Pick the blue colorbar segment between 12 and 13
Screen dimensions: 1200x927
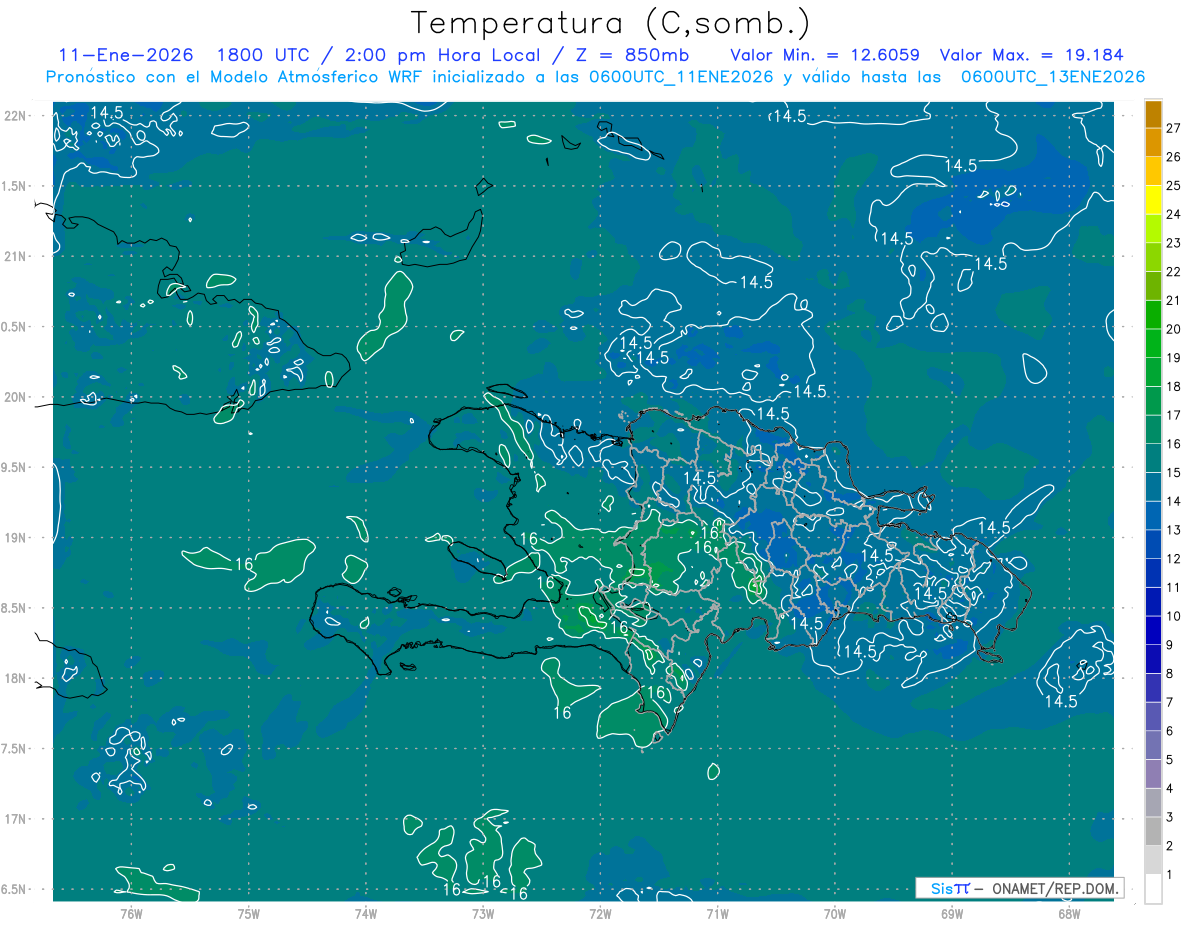tap(1153, 544)
